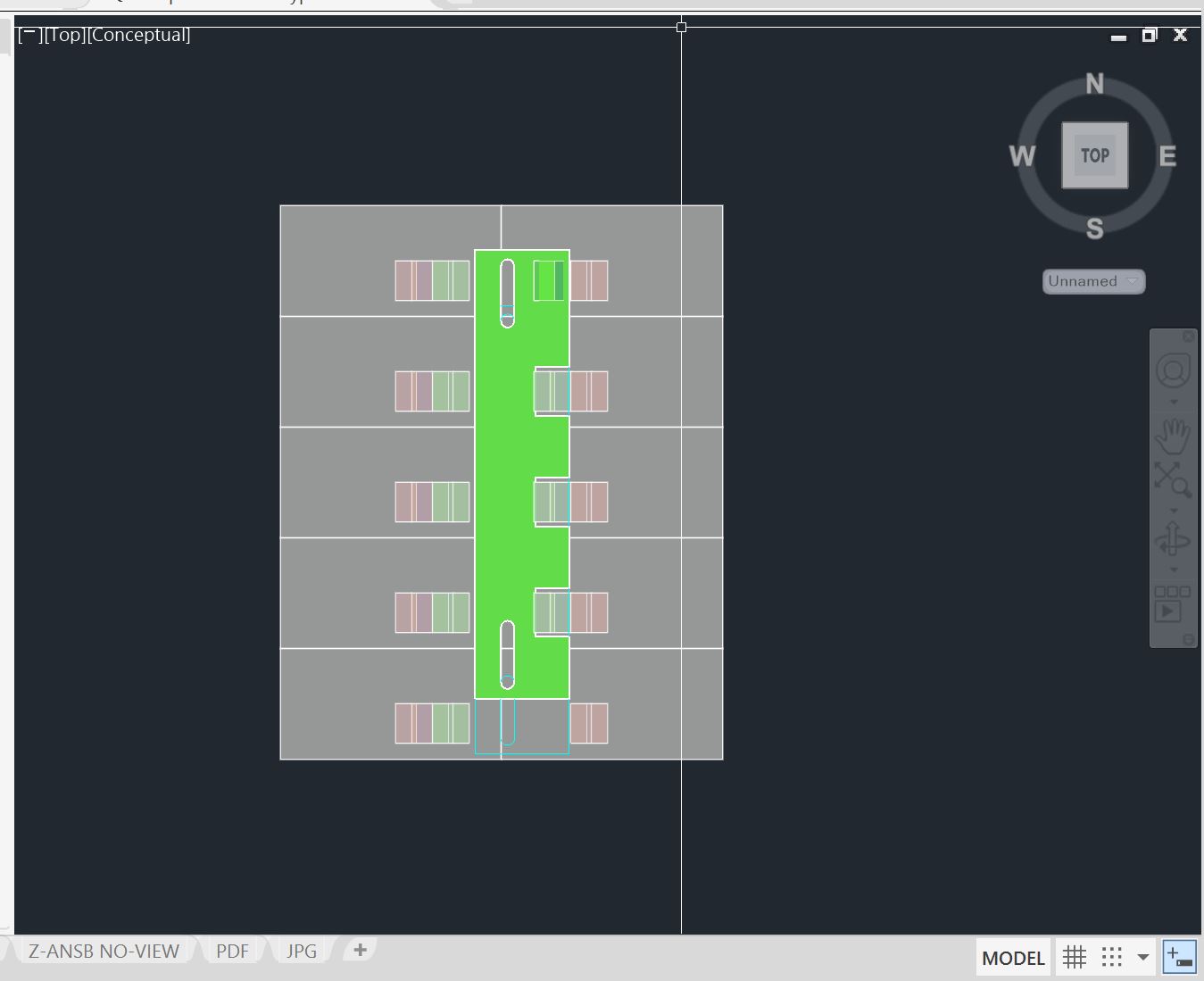The width and height of the screenshot is (1204, 981).
Task: Open the Unnamed UCS dropdown
Action: pyautogui.click(x=1093, y=281)
